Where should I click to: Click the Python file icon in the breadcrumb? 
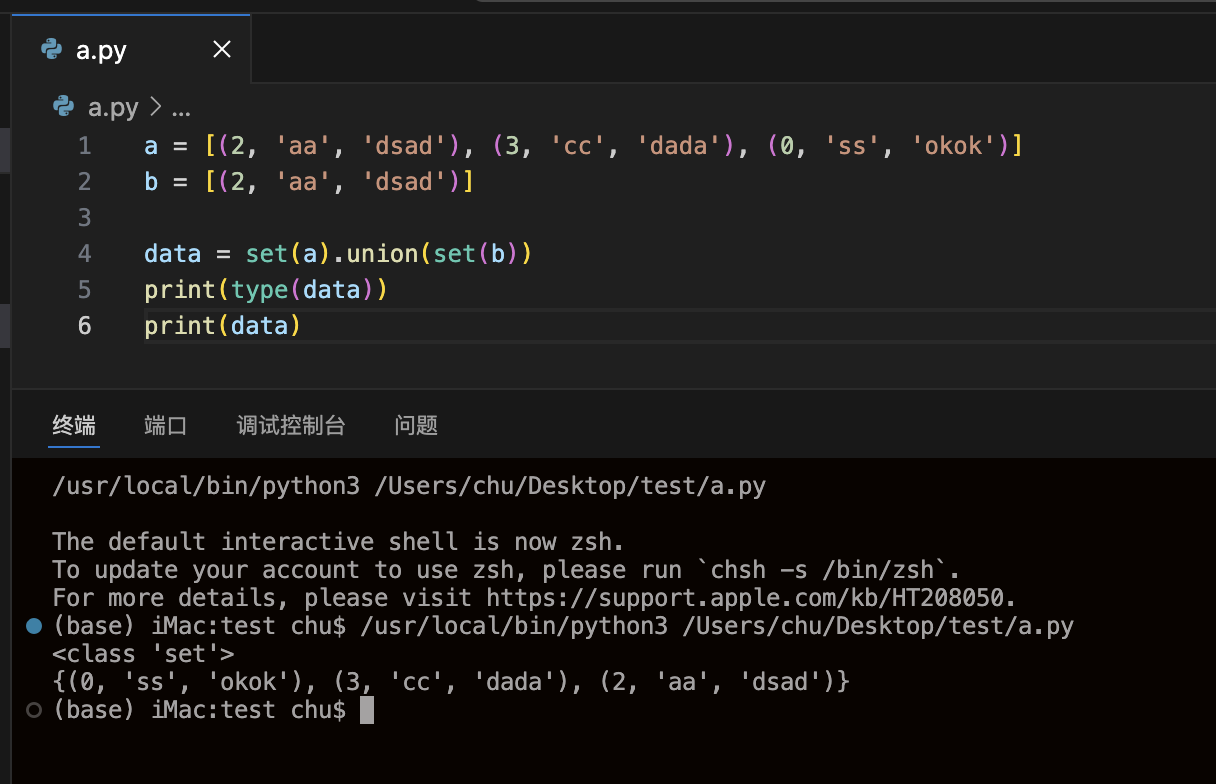(63, 107)
